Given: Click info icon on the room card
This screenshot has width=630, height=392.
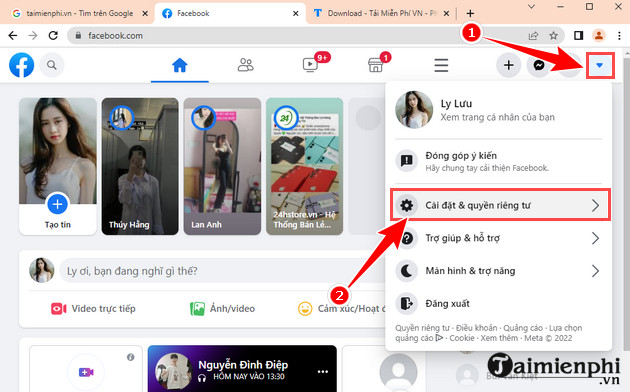Looking at the screenshot, I should point(131,357).
